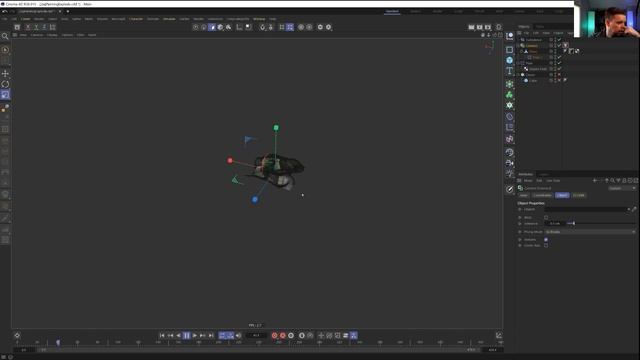Screen dimensions: 640x360
Task: Open the MoGraph menu
Action: (x=118, y=19)
